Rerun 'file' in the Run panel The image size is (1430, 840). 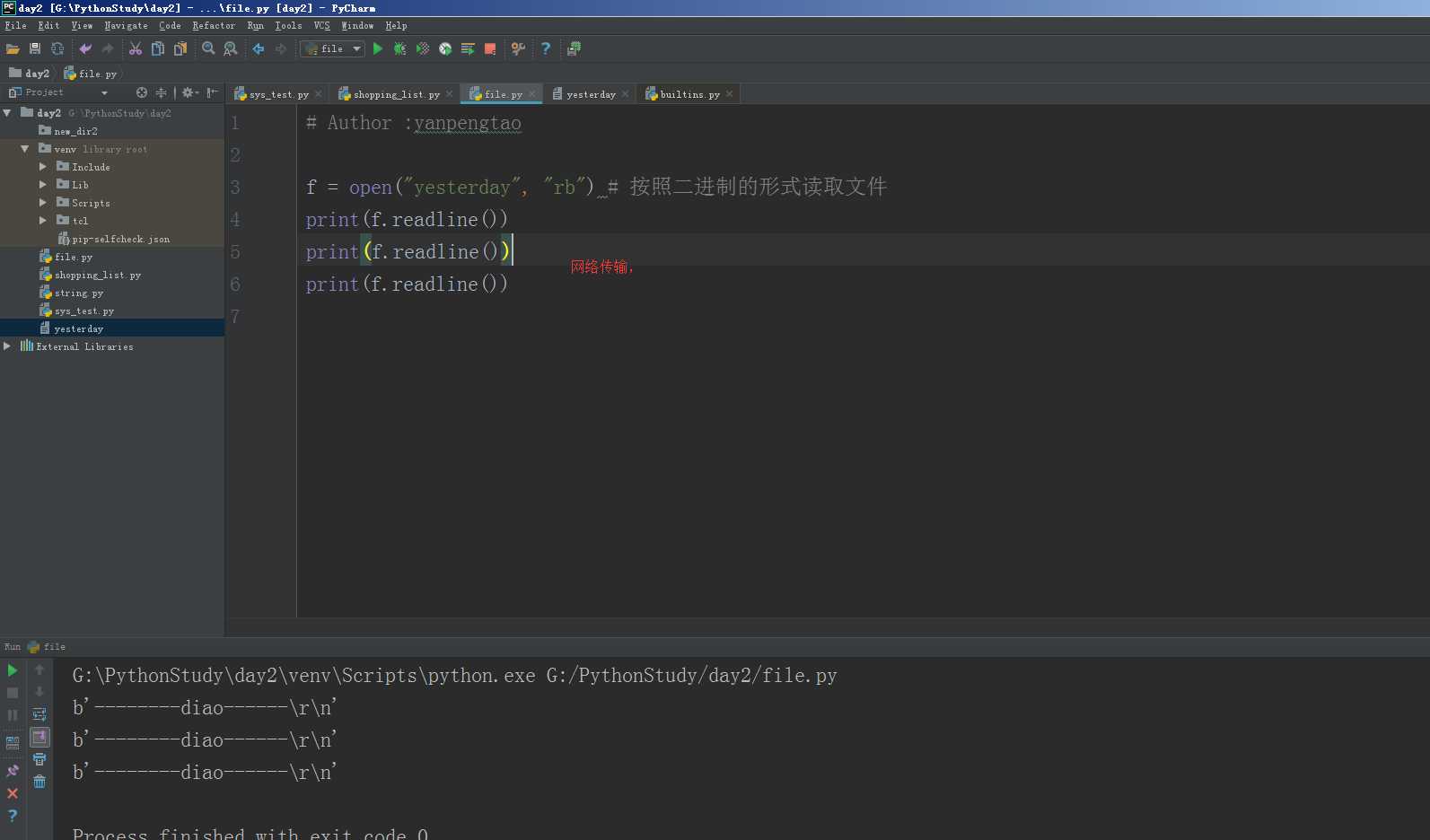point(13,670)
